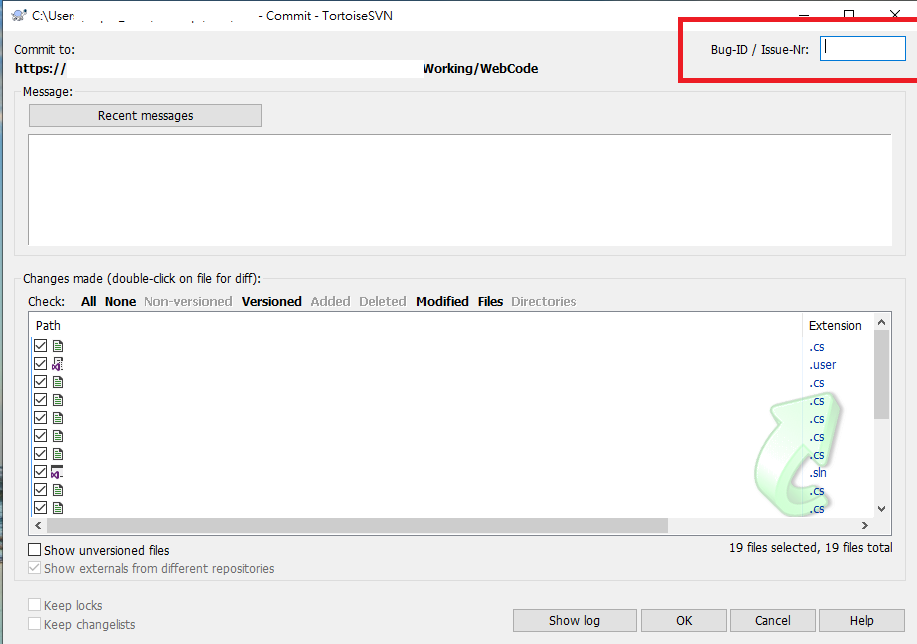Screen dimensions: 917x644
Task: Minimize the Commit dialog window
Action: (x=804, y=15)
